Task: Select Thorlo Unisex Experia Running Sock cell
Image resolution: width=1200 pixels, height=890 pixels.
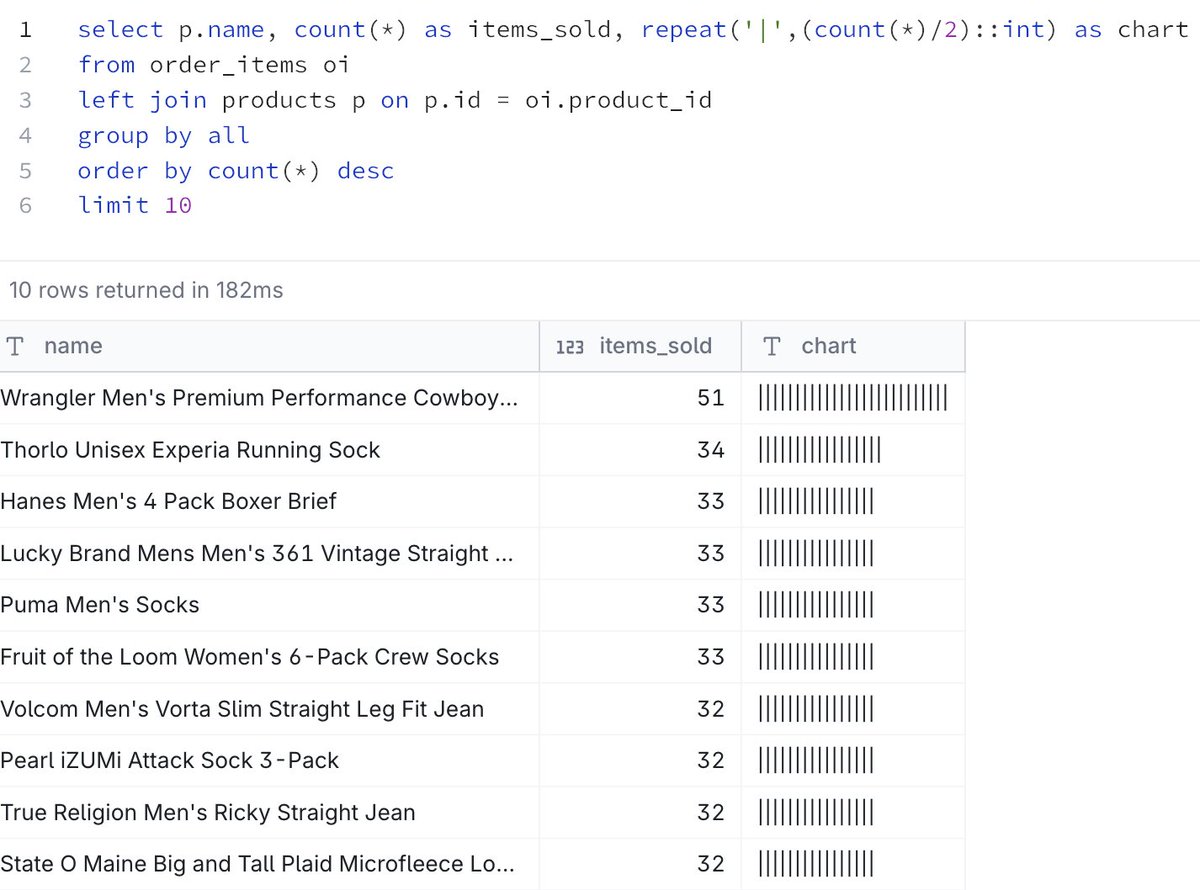Action: (269, 450)
